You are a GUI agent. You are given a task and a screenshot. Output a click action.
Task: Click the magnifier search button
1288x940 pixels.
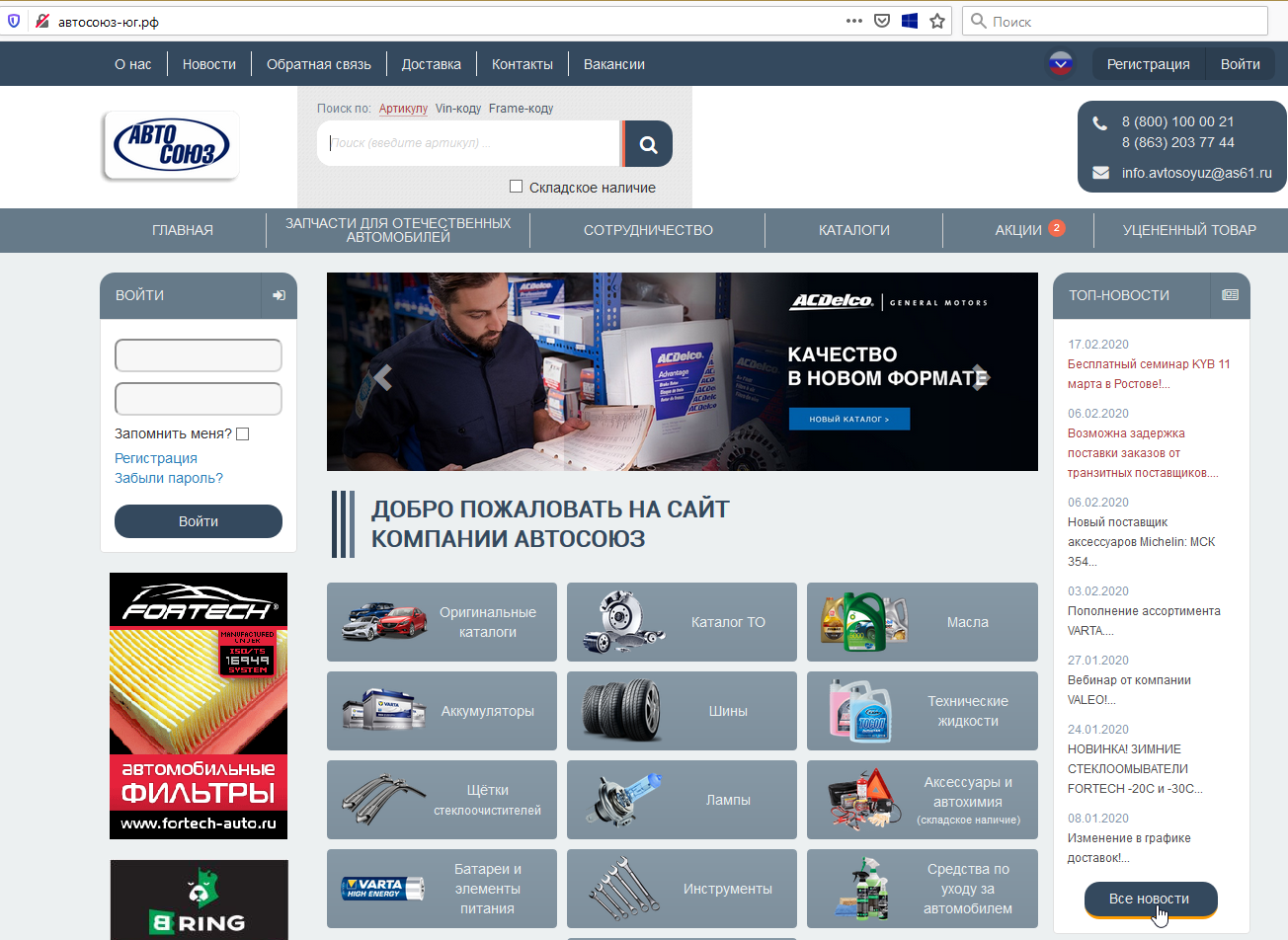648,144
